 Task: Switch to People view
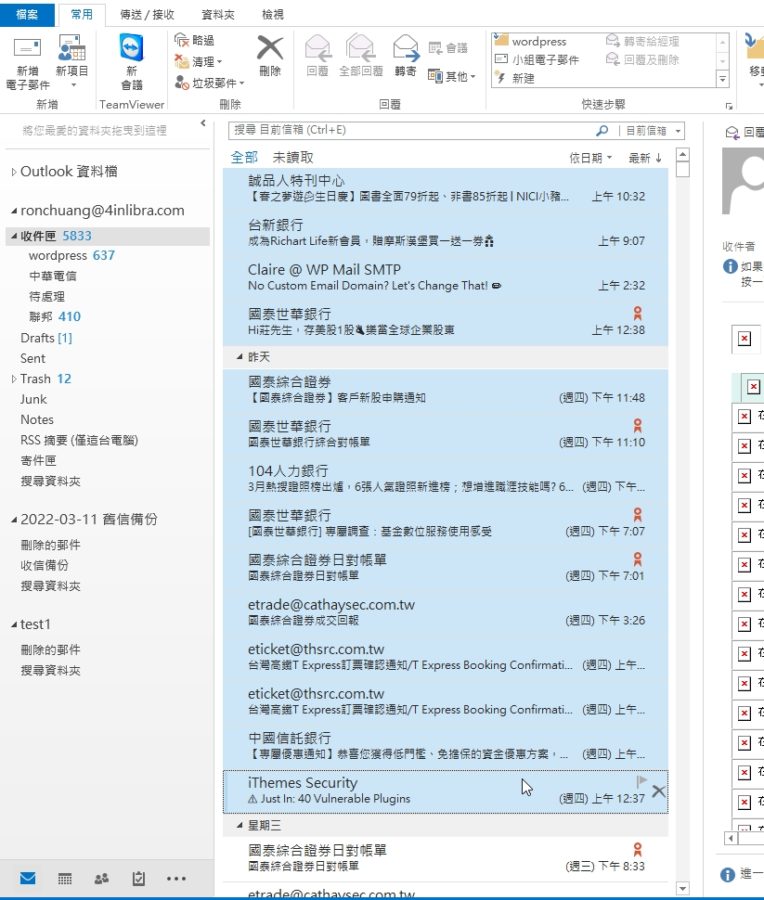click(102, 878)
